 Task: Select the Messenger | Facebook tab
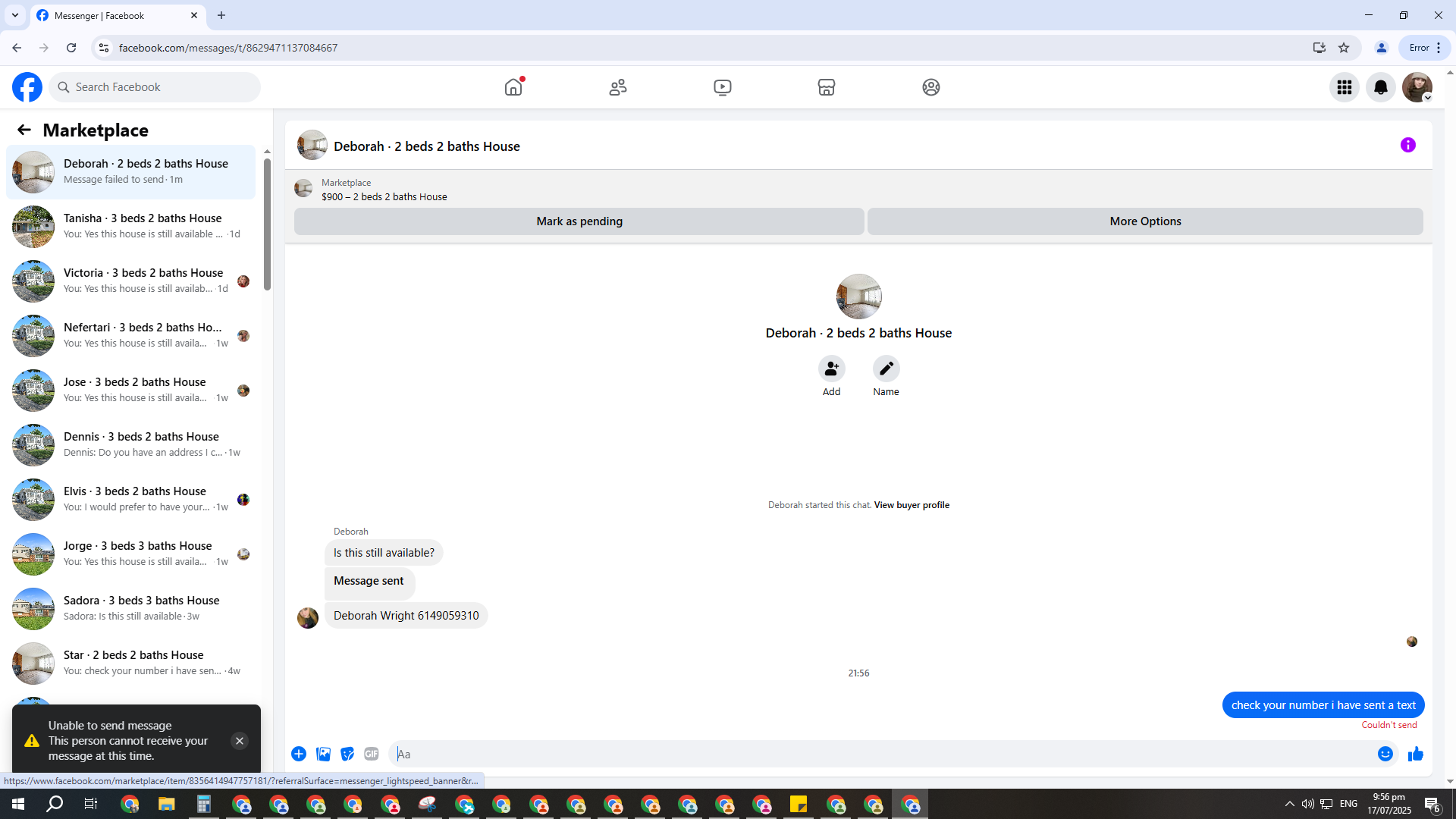point(118,15)
